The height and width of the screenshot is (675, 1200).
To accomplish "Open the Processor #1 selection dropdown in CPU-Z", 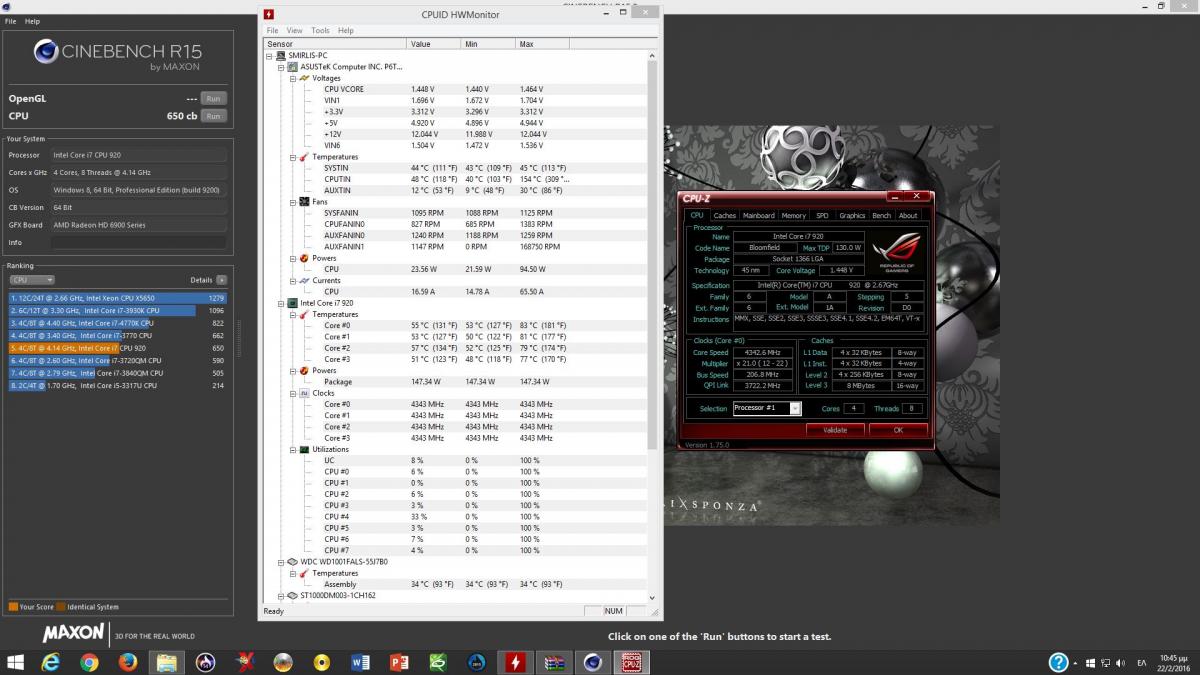I will pyautogui.click(x=766, y=408).
